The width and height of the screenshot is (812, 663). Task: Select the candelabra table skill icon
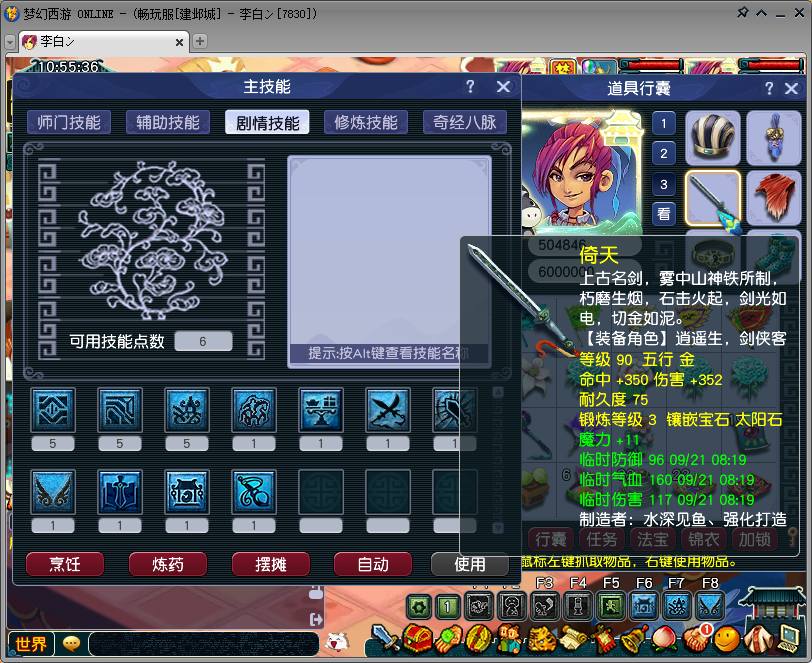(321, 410)
